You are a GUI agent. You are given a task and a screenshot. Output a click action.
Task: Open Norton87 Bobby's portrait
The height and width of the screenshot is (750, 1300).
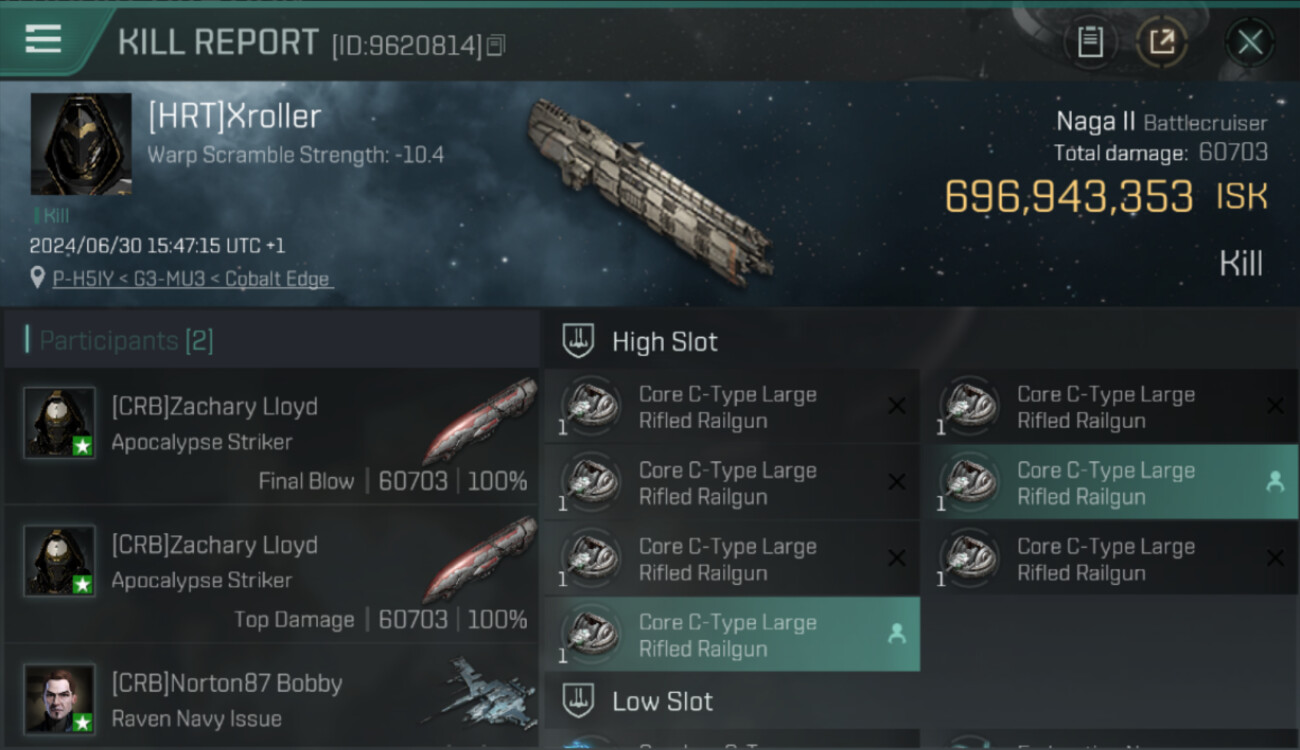pos(60,698)
